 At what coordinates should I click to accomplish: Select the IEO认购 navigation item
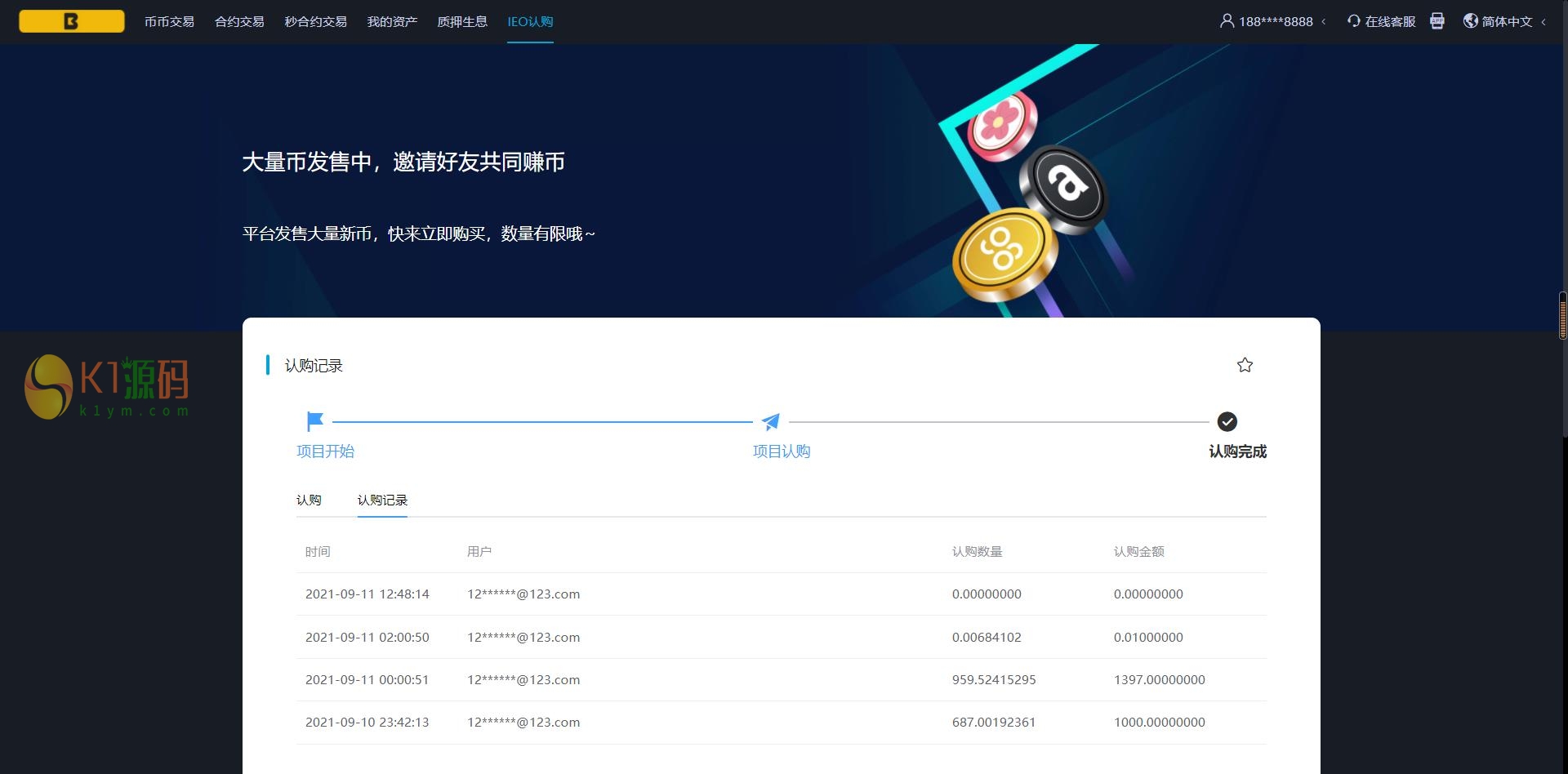530,22
